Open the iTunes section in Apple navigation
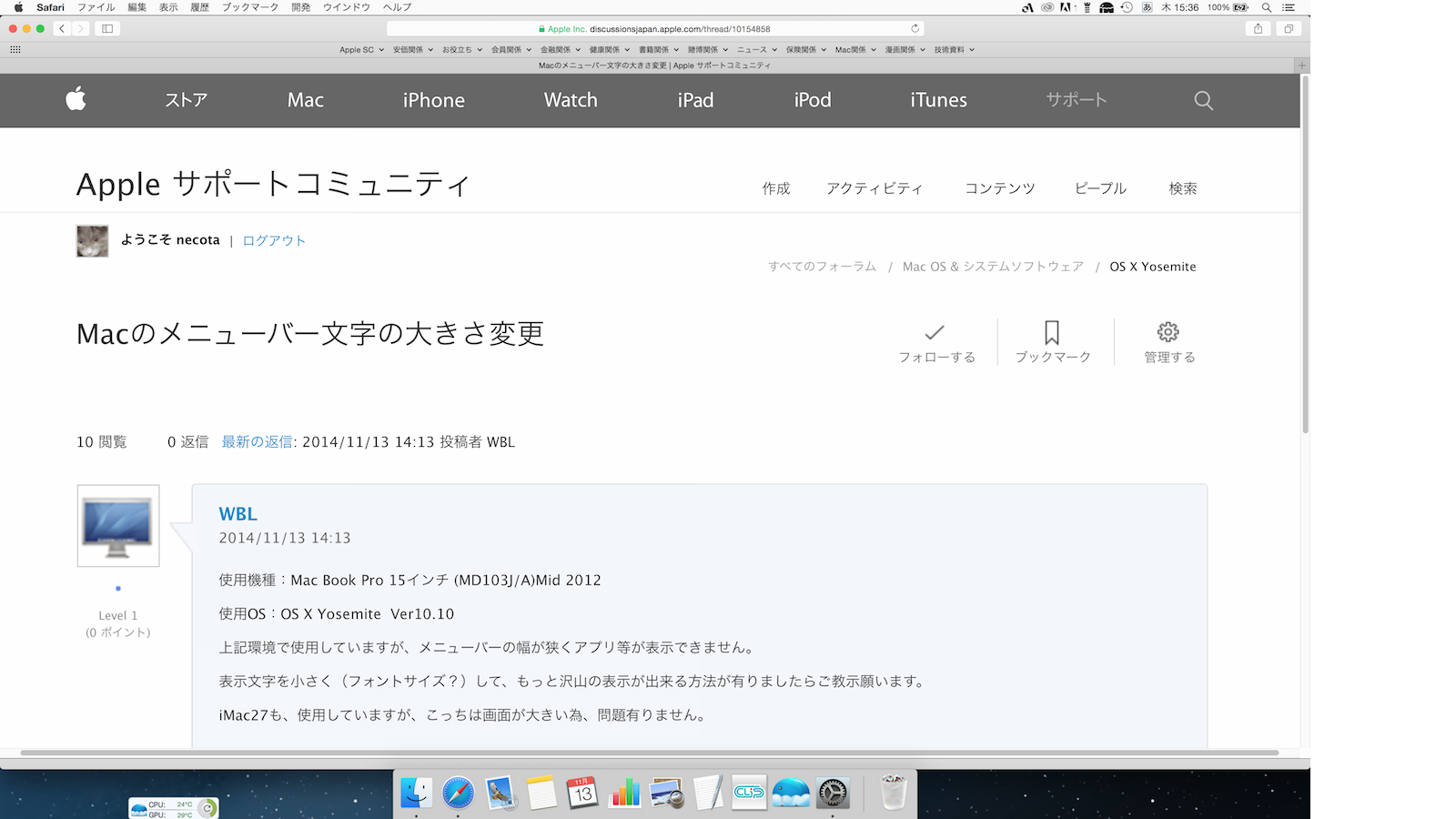This screenshot has width=1456, height=819. point(938,100)
